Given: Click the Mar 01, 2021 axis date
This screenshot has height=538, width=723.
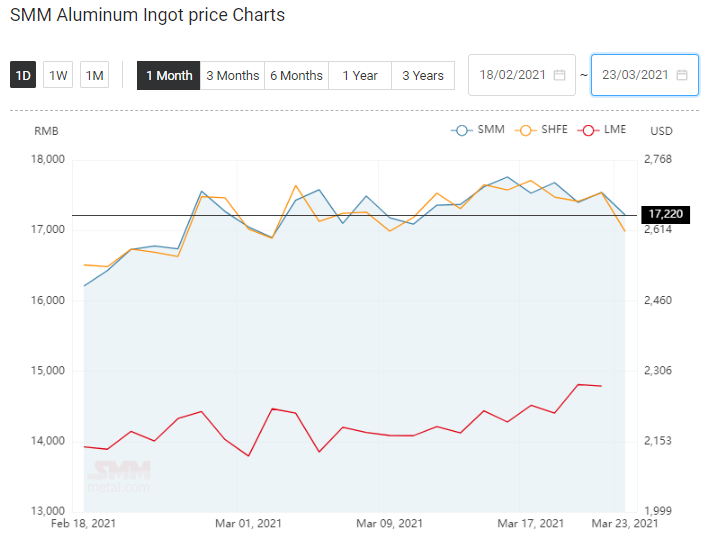Looking at the screenshot, I should tap(249, 524).
